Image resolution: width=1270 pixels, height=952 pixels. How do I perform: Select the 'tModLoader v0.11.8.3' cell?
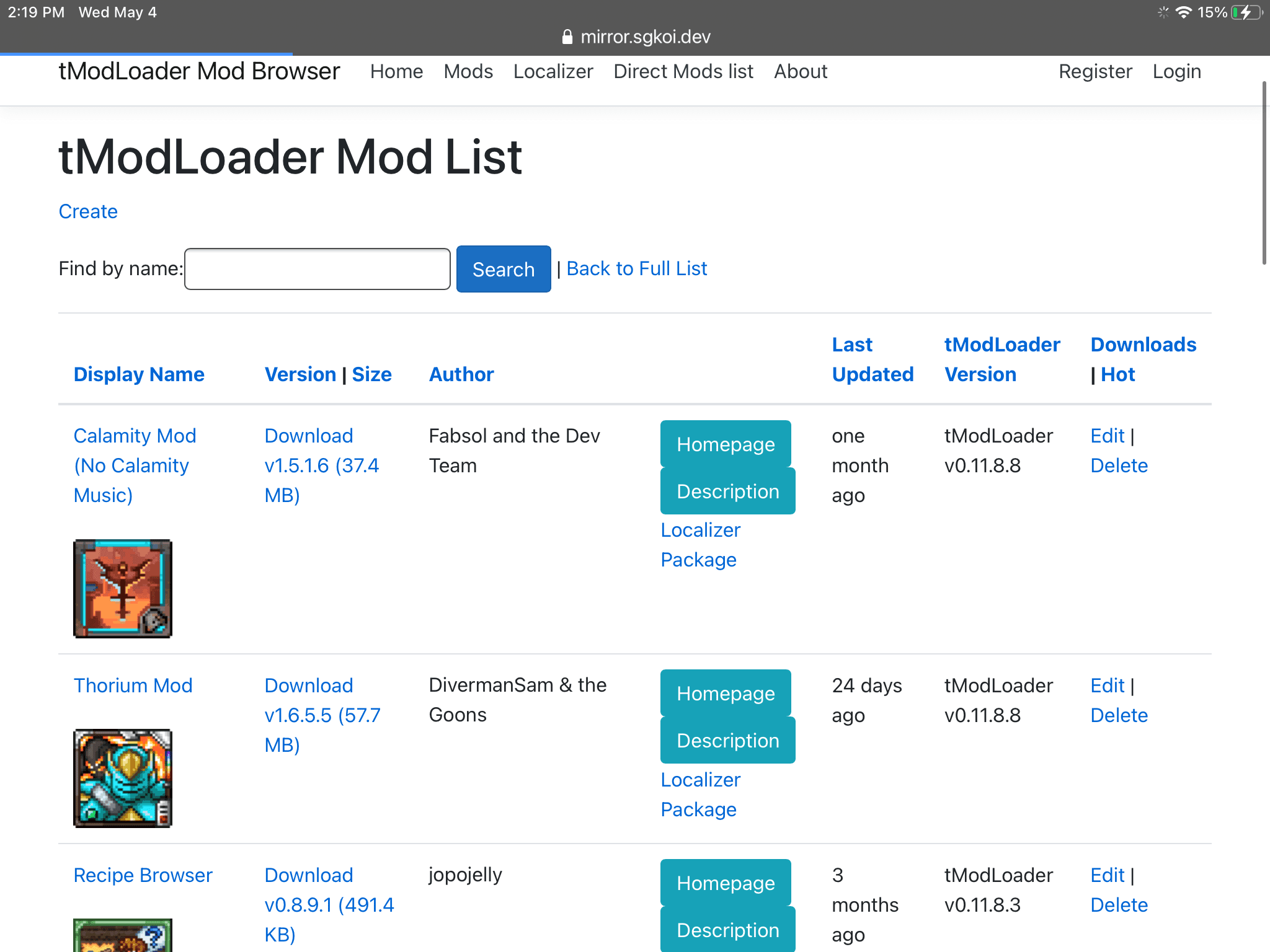(x=998, y=890)
